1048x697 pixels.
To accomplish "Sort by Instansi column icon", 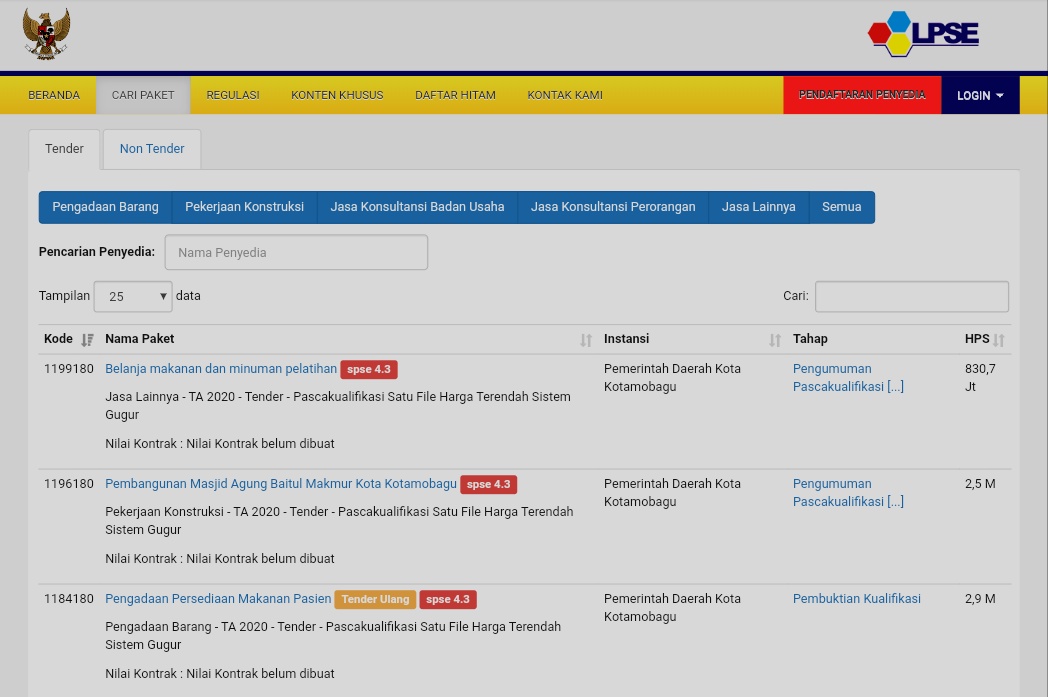I will [775, 339].
